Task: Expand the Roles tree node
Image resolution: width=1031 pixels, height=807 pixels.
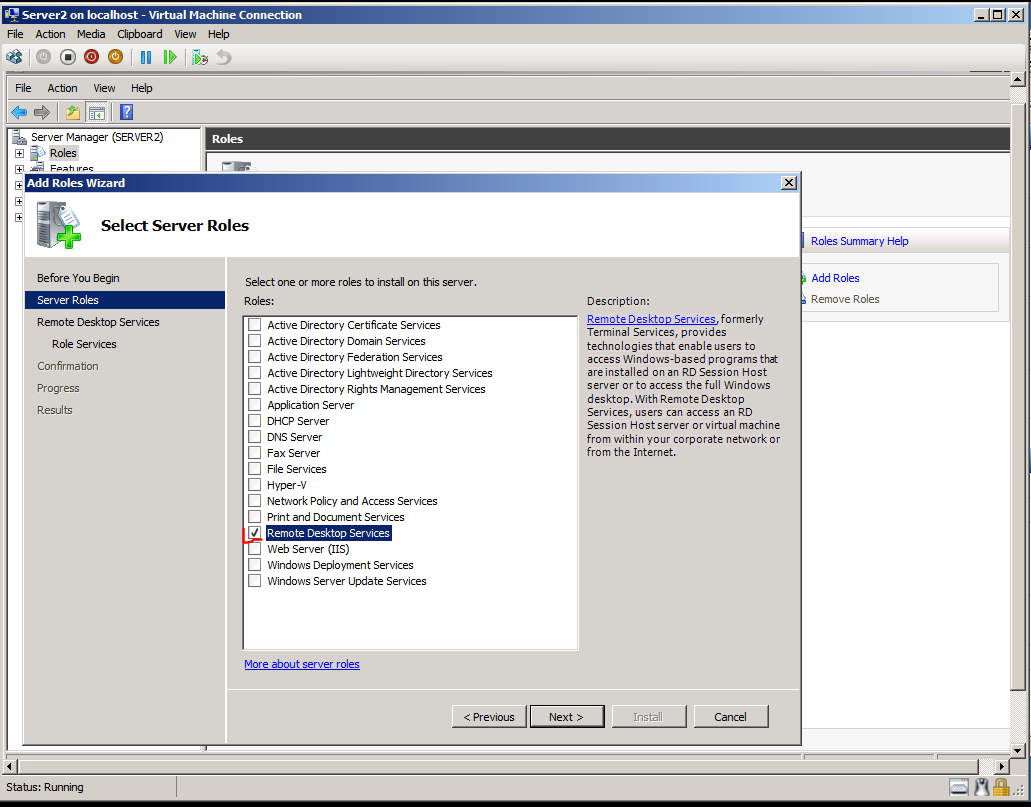Action: [19, 153]
